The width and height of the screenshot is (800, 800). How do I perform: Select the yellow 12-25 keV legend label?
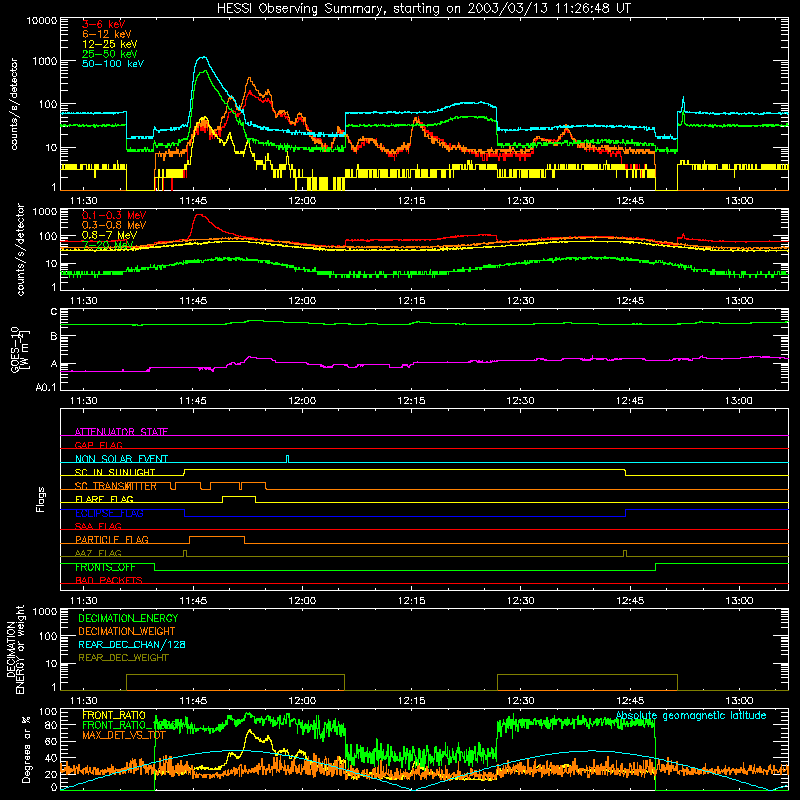pos(109,44)
